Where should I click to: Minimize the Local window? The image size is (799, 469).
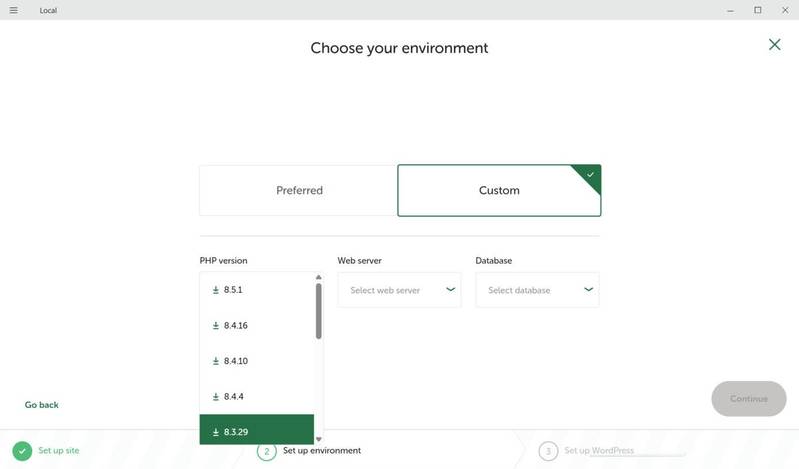coord(730,10)
